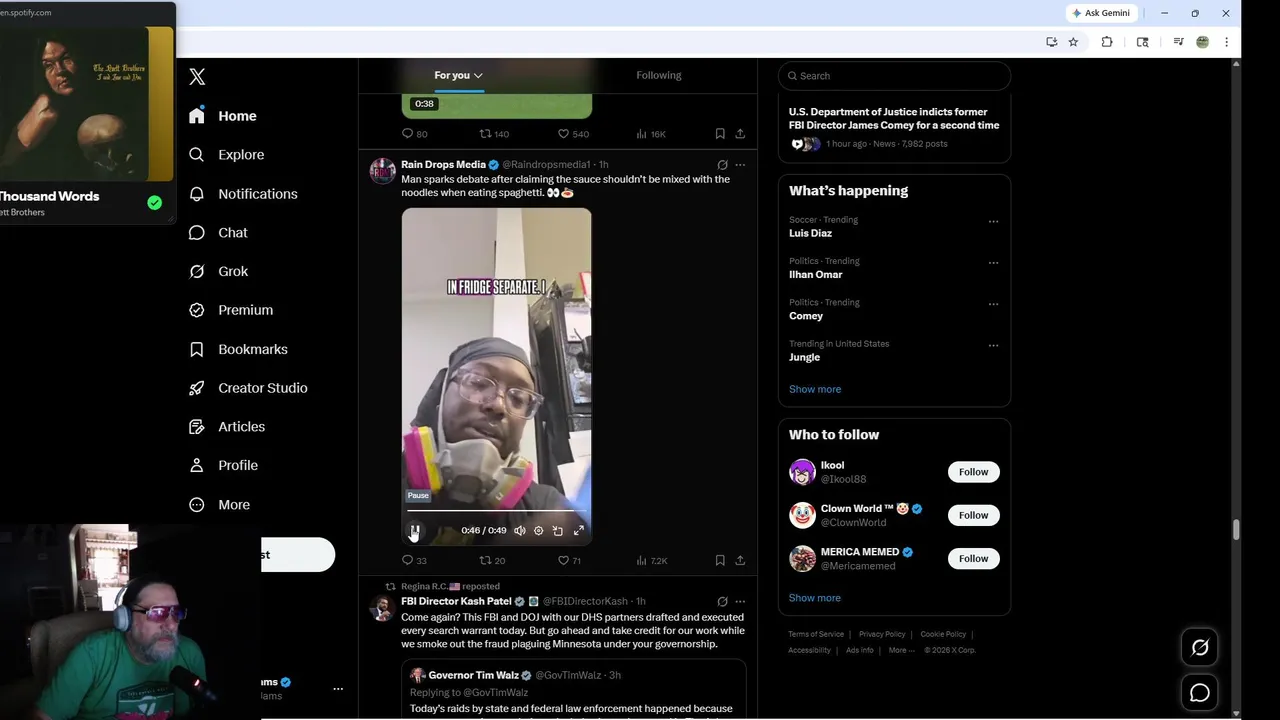Seek on the video progress bar
The width and height of the screenshot is (1280, 720).
(496, 511)
